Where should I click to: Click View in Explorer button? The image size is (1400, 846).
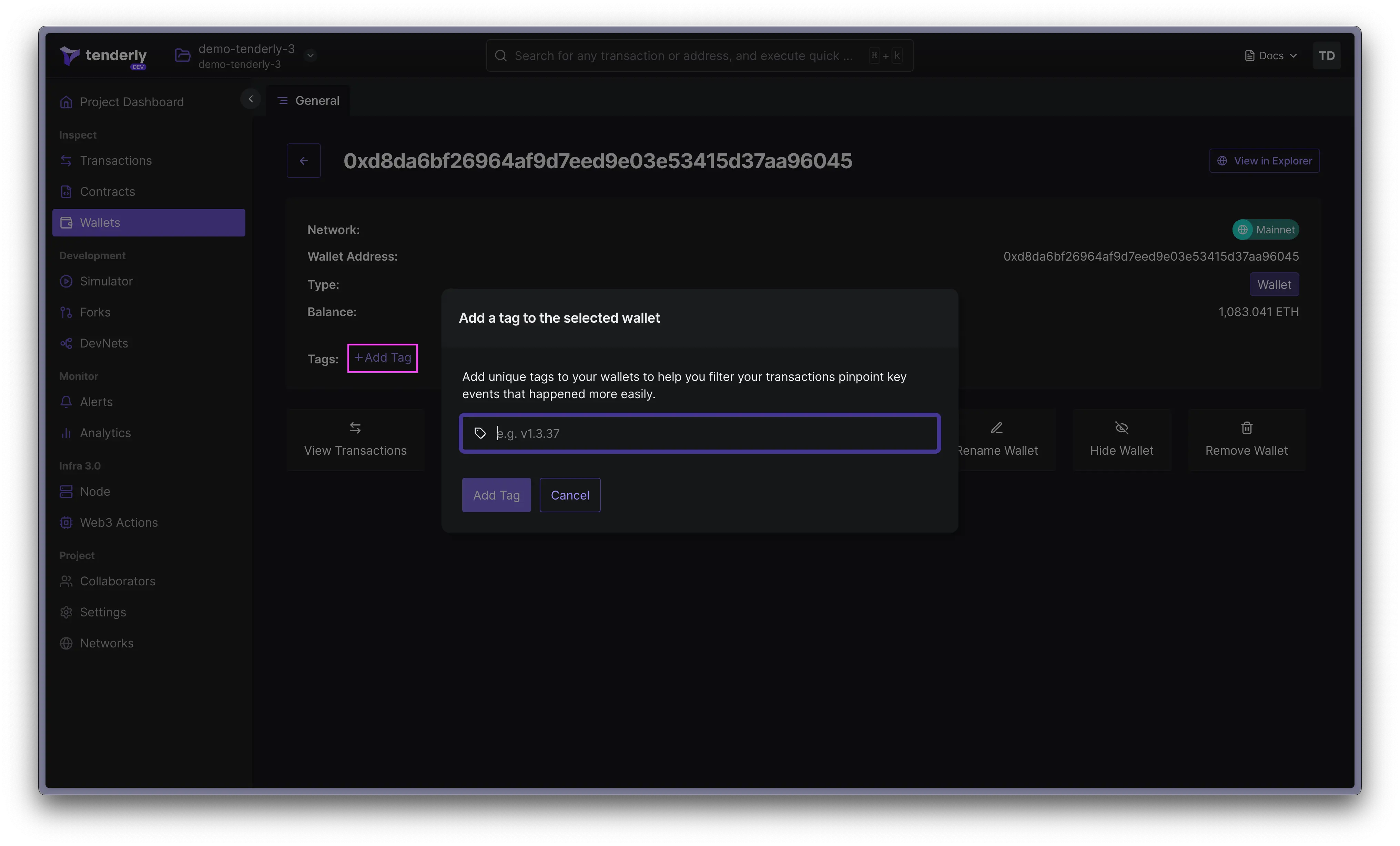(x=1264, y=161)
